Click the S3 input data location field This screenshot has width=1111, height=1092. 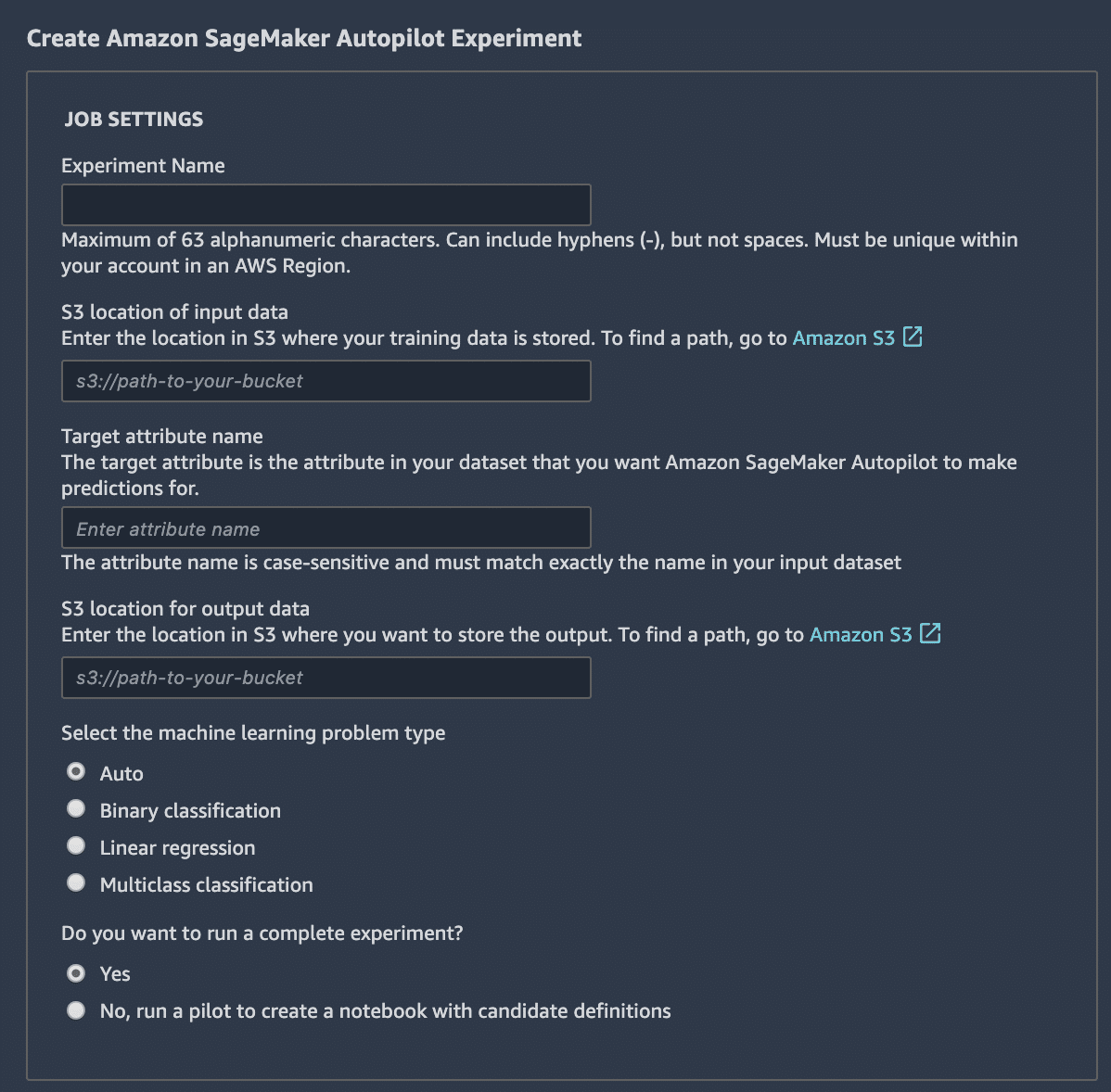pos(326,381)
